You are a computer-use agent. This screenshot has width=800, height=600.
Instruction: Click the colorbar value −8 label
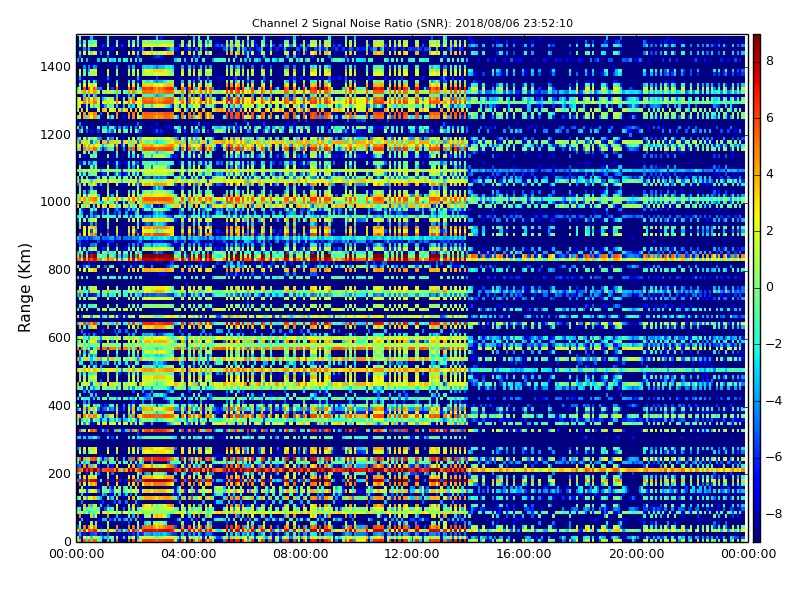(x=774, y=514)
